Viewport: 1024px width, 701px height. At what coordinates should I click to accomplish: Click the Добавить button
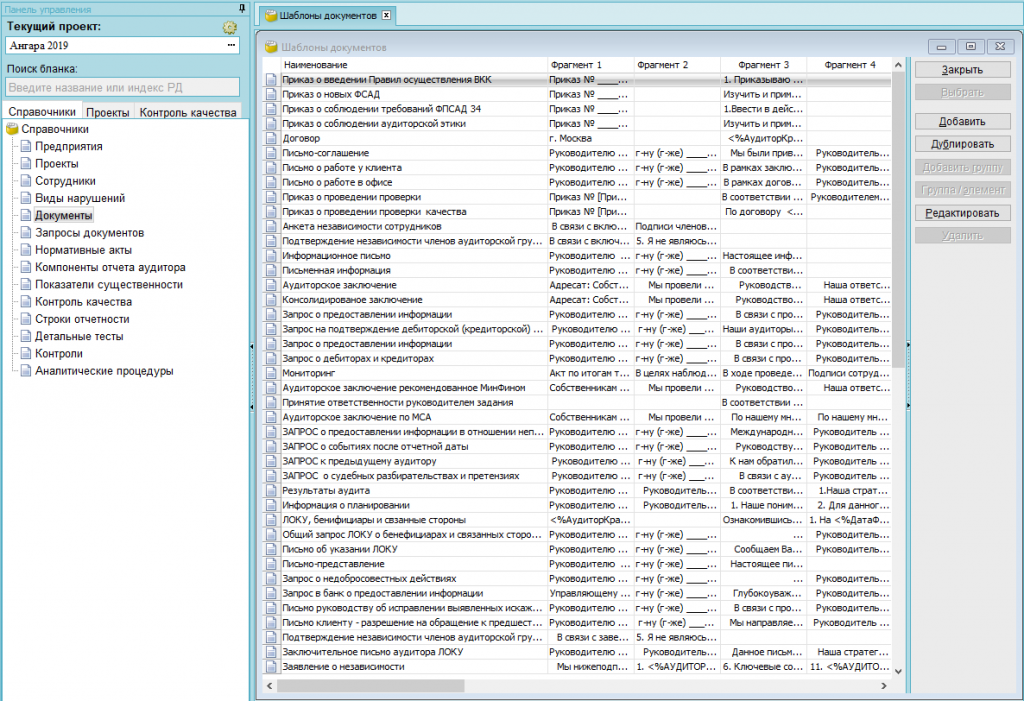963,122
